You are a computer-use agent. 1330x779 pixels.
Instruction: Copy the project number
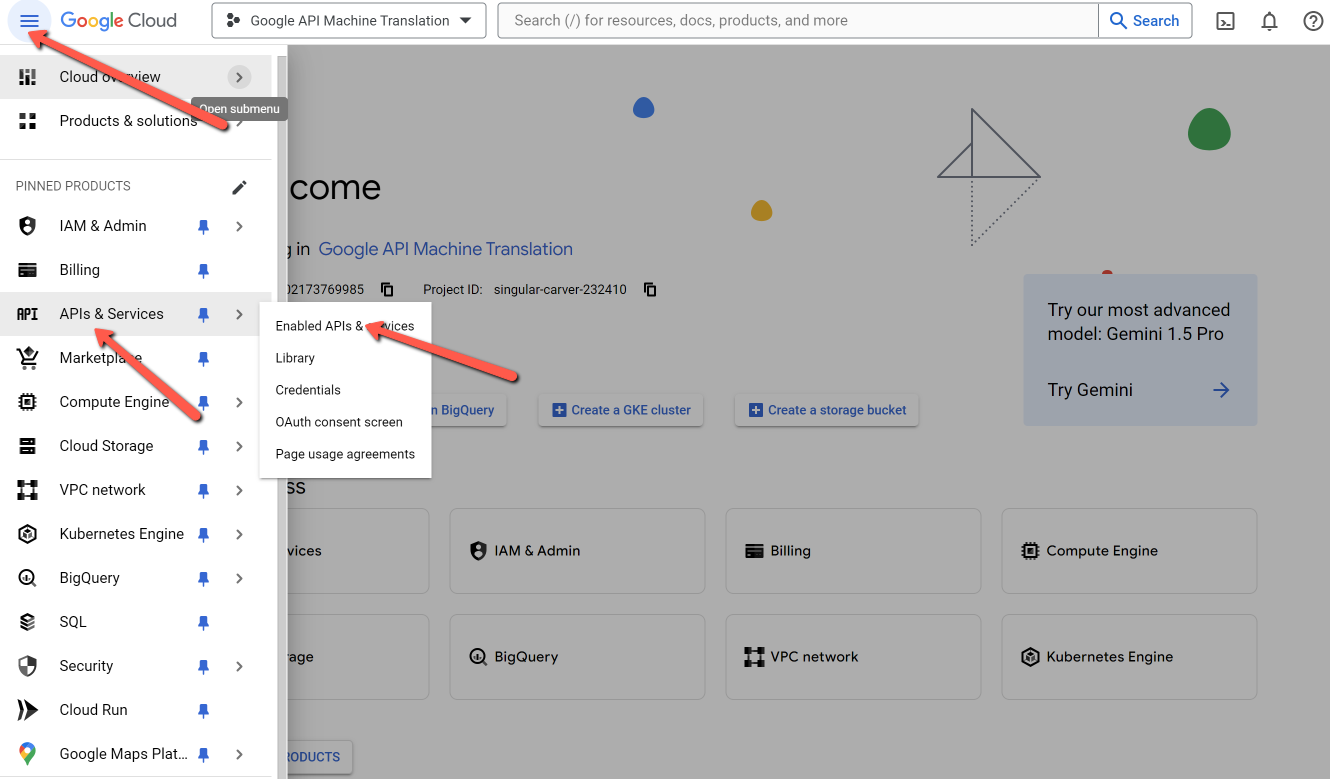click(387, 290)
